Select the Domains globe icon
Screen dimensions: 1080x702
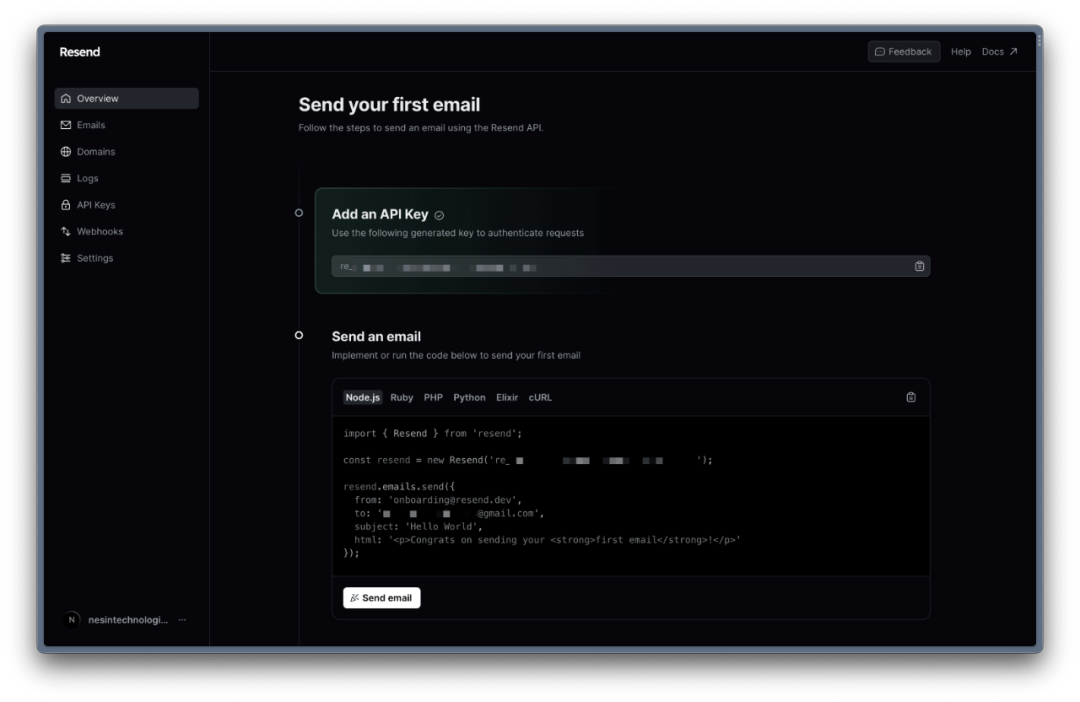tap(66, 152)
